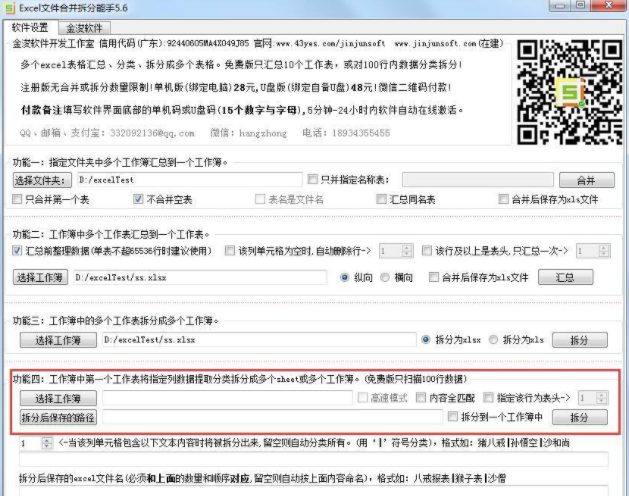Click website text www.43yes.com/jinjunsoft
Viewport: 629px width, 496px height.
(x=331, y=43)
